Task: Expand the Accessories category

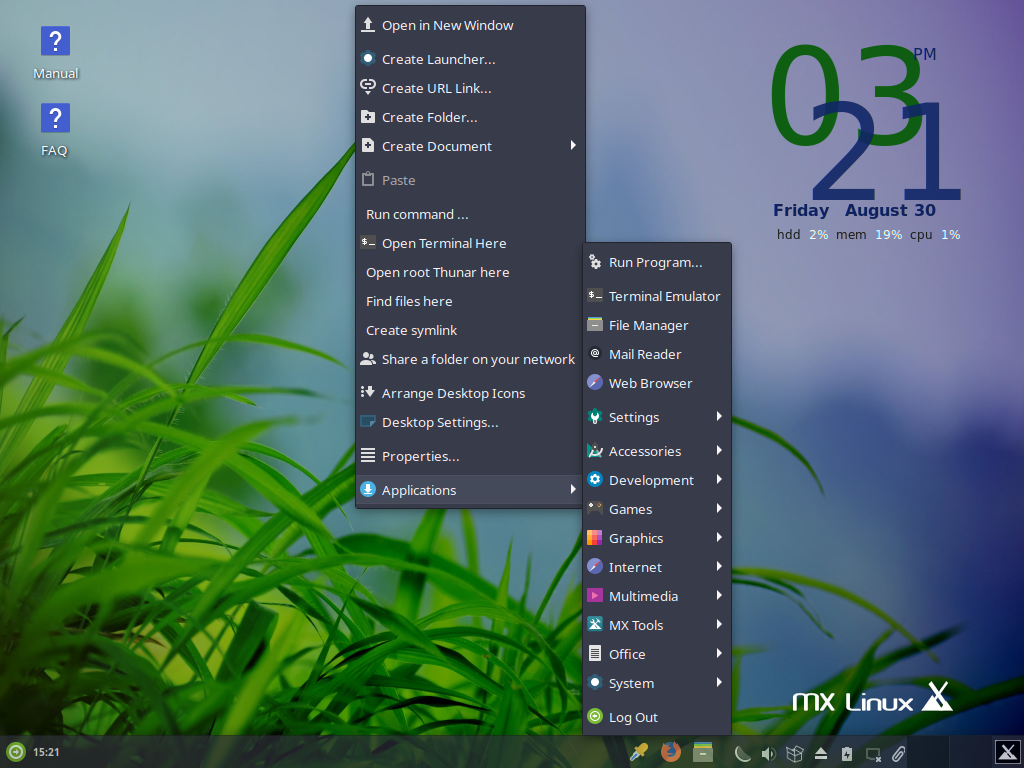Action: 657,451
